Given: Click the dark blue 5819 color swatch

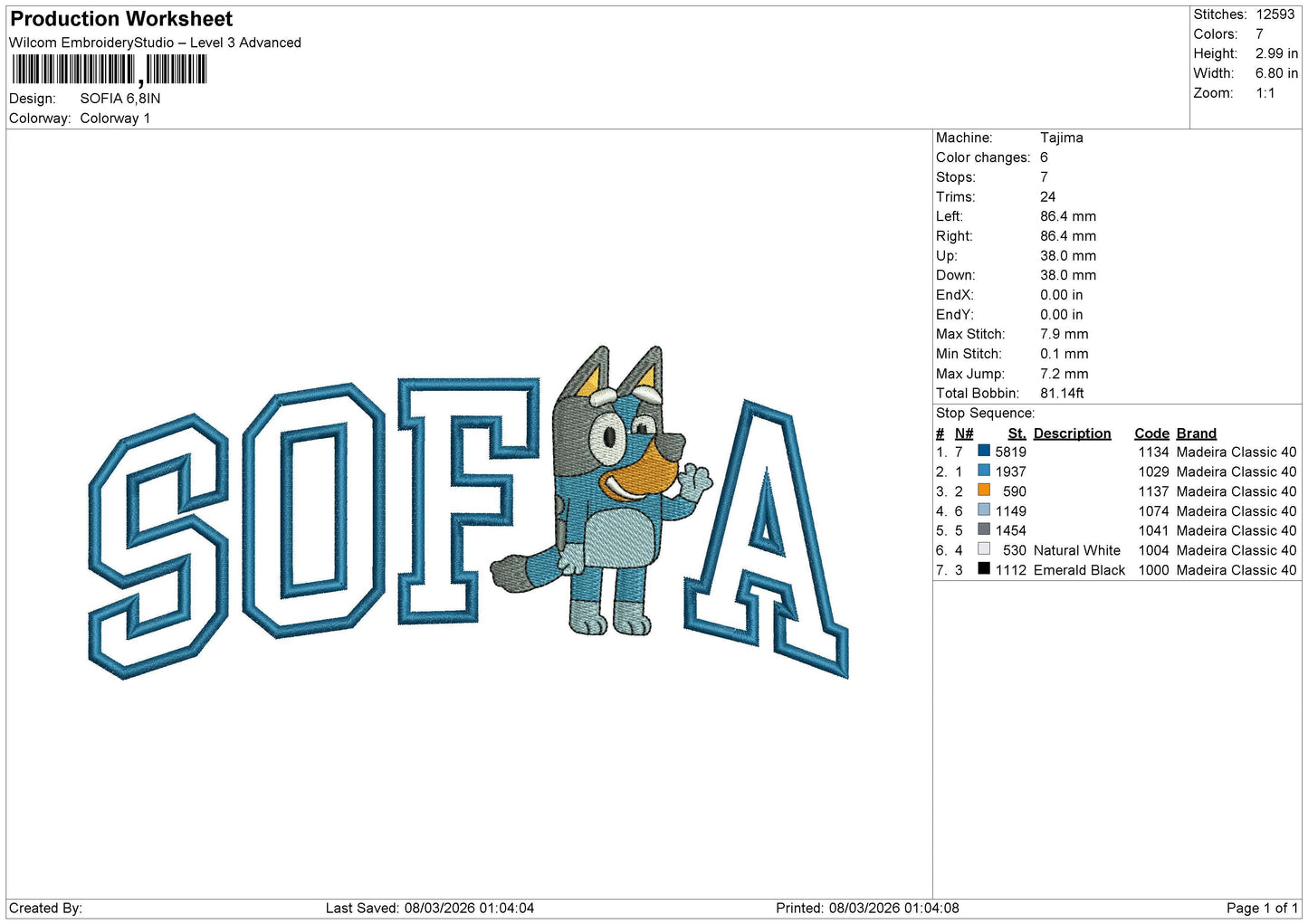Looking at the screenshot, I should 984,451.
